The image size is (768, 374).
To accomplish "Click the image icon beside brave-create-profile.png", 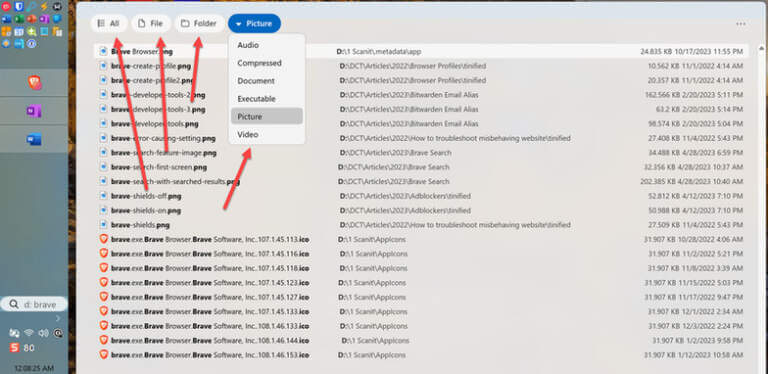I will pyautogui.click(x=103, y=66).
